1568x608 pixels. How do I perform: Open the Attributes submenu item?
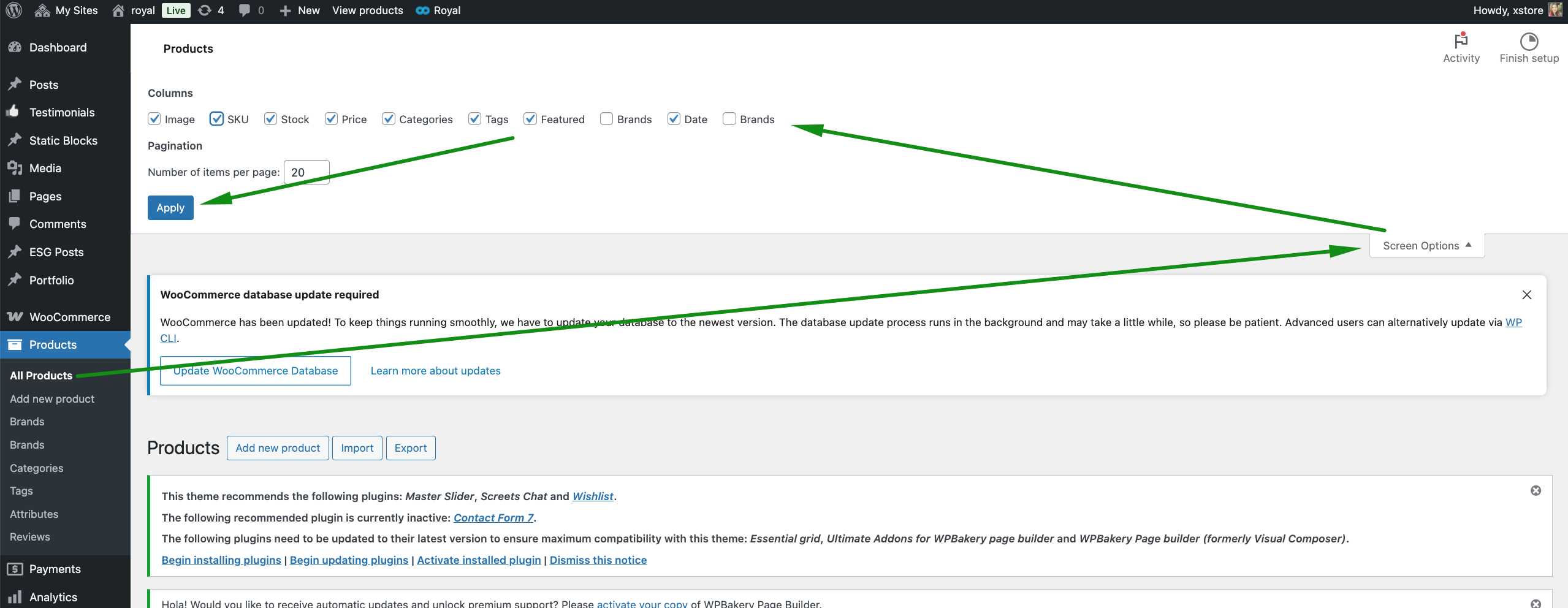pos(34,514)
